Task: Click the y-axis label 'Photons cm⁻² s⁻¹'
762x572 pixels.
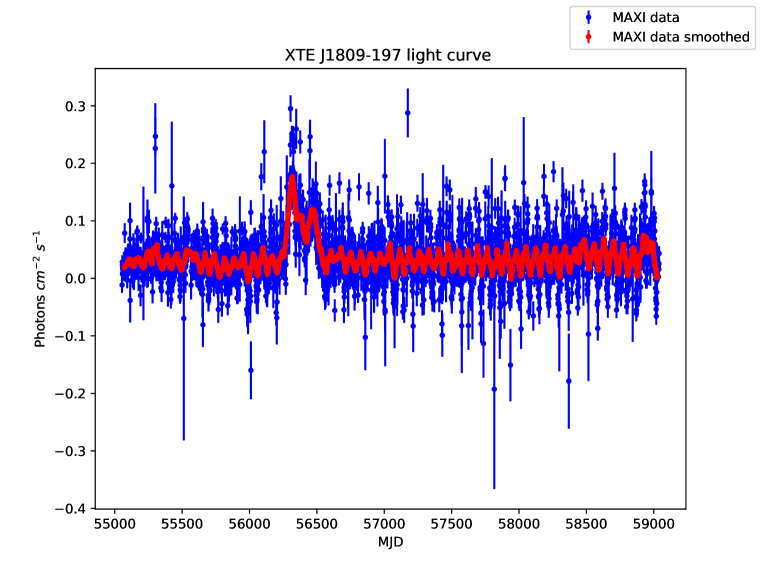Action: click(40, 289)
